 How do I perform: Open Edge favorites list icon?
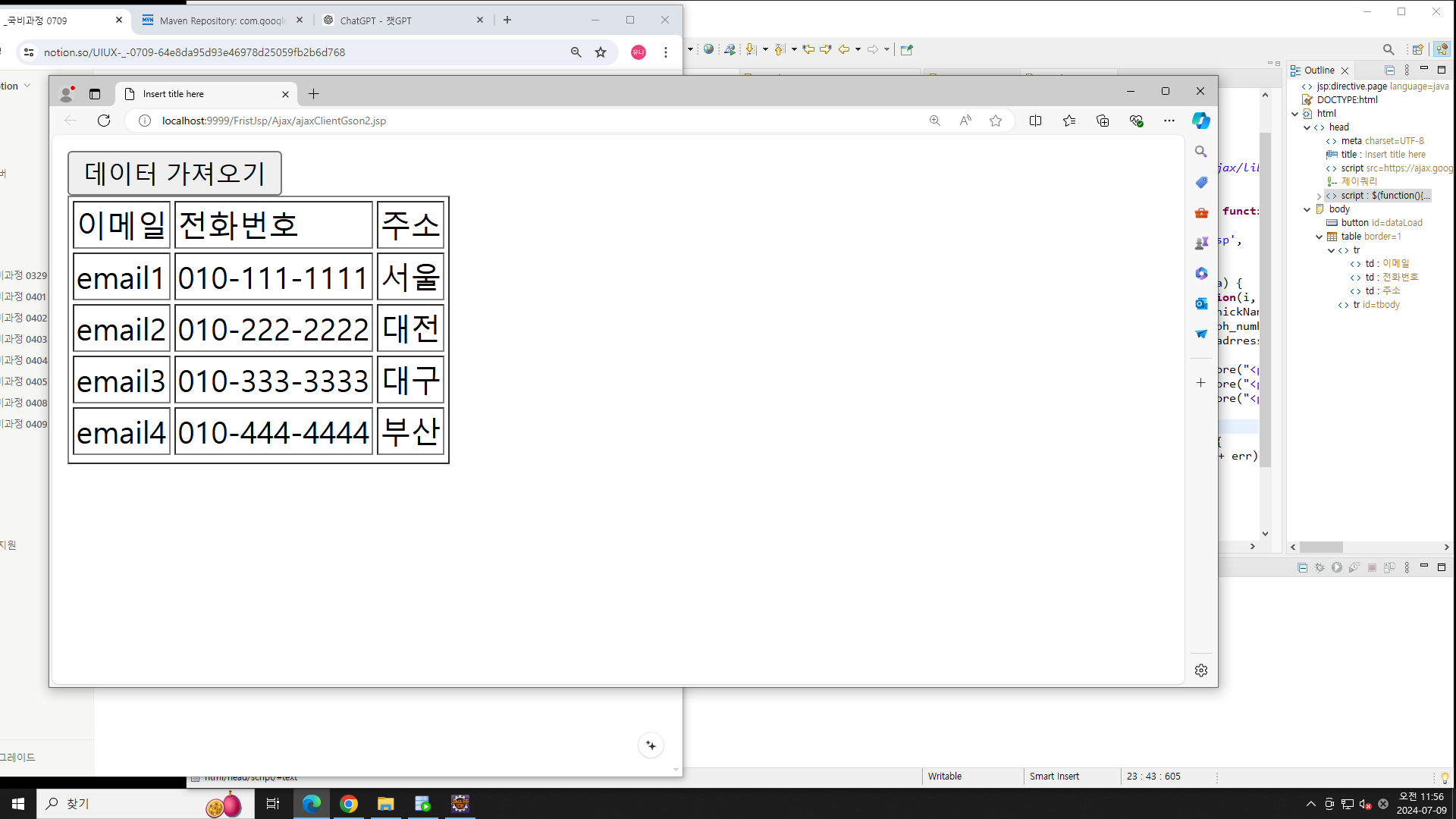pos(1069,121)
